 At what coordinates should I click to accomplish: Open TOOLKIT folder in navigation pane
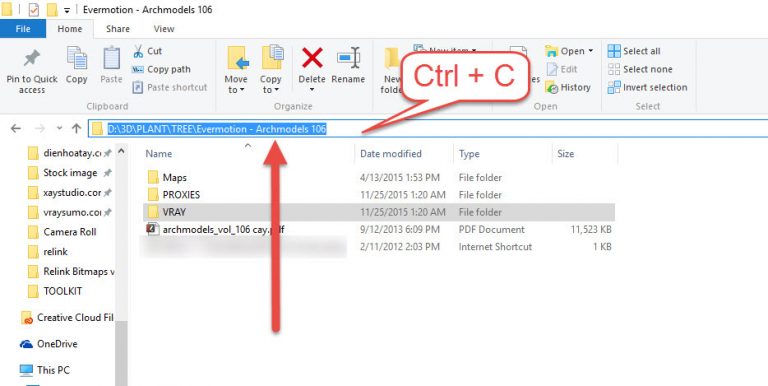(x=55, y=291)
